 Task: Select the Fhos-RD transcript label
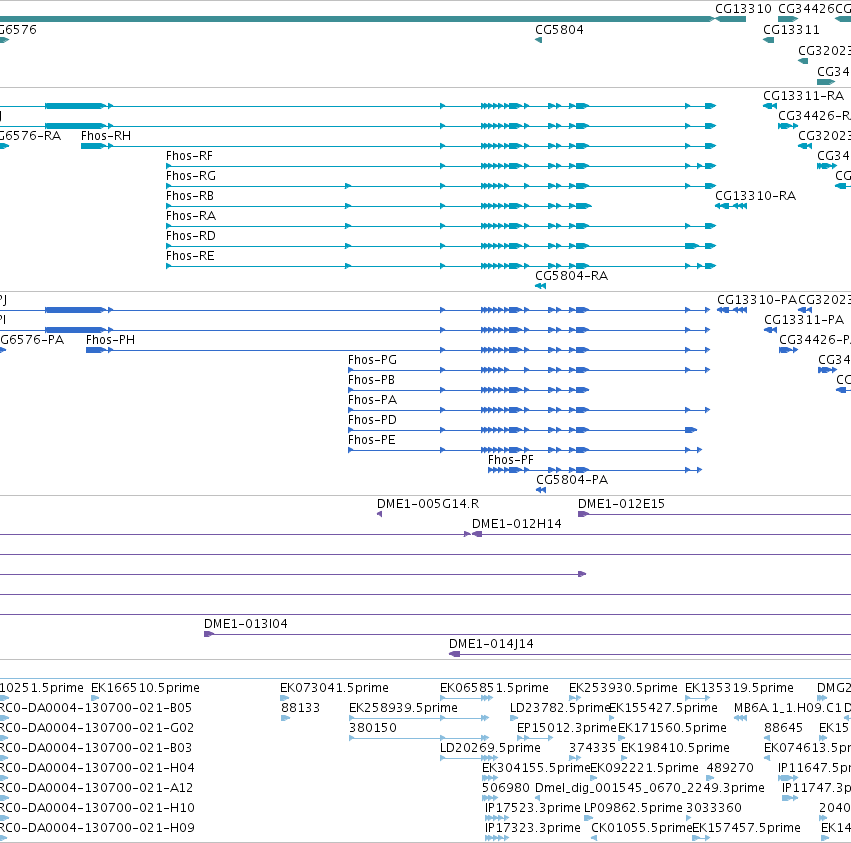[x=191, y=236]
